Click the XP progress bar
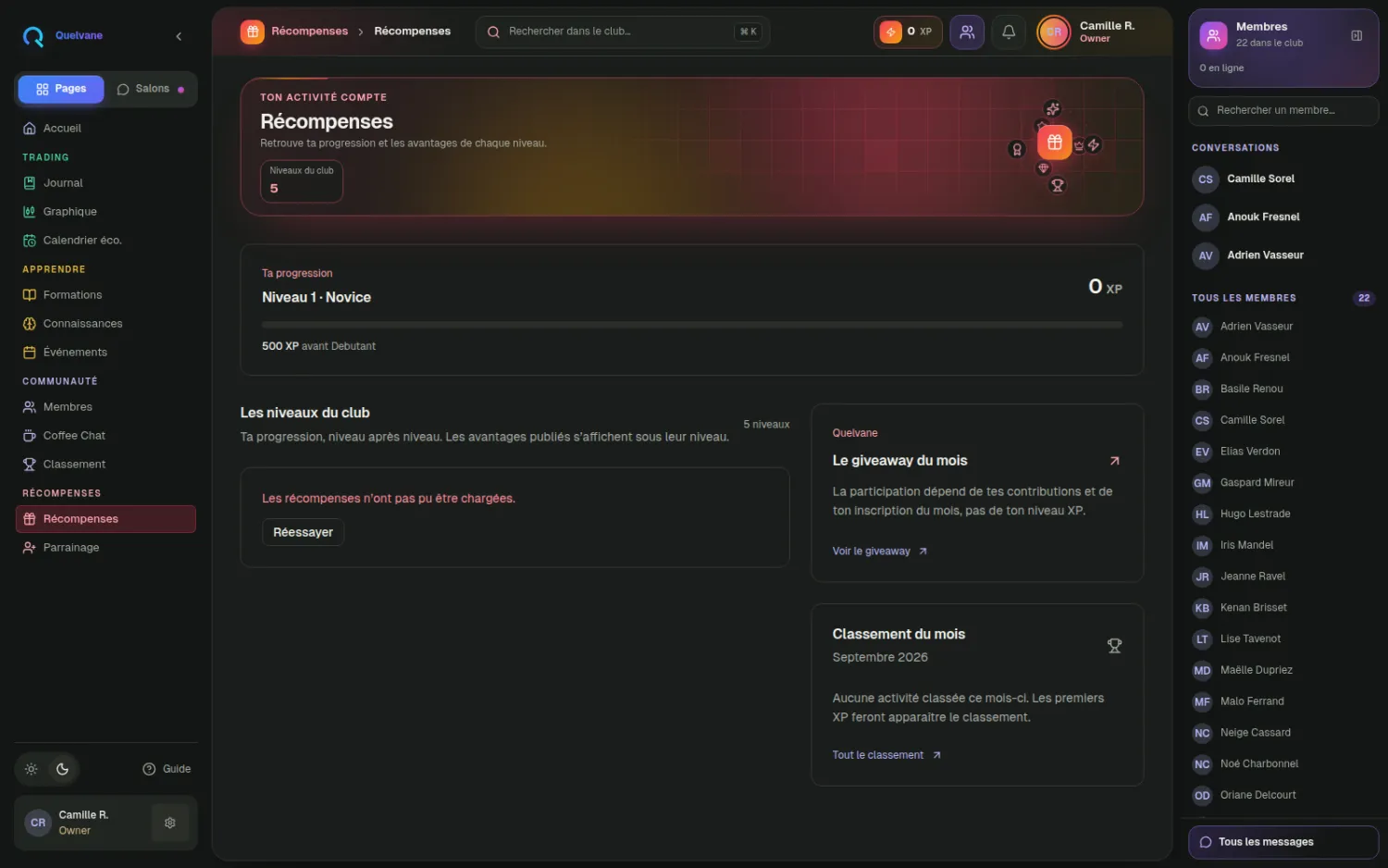 [692, 325]
